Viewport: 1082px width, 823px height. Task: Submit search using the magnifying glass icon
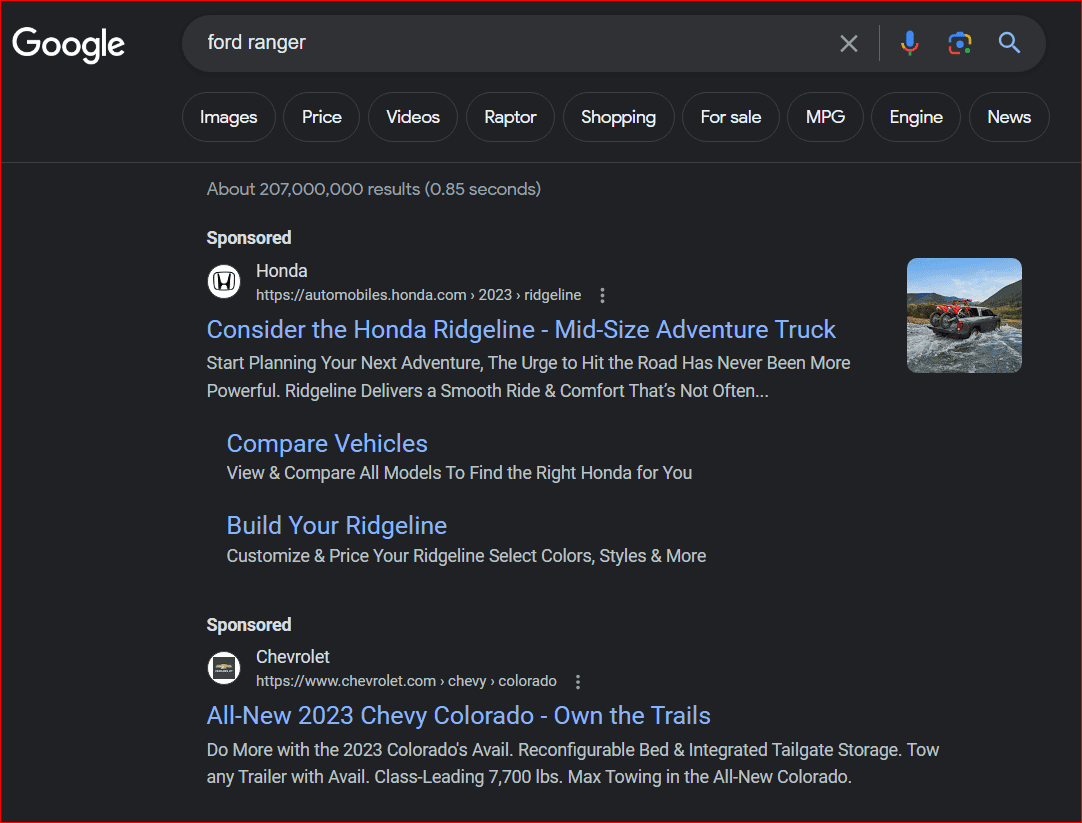pos(1009,43)
